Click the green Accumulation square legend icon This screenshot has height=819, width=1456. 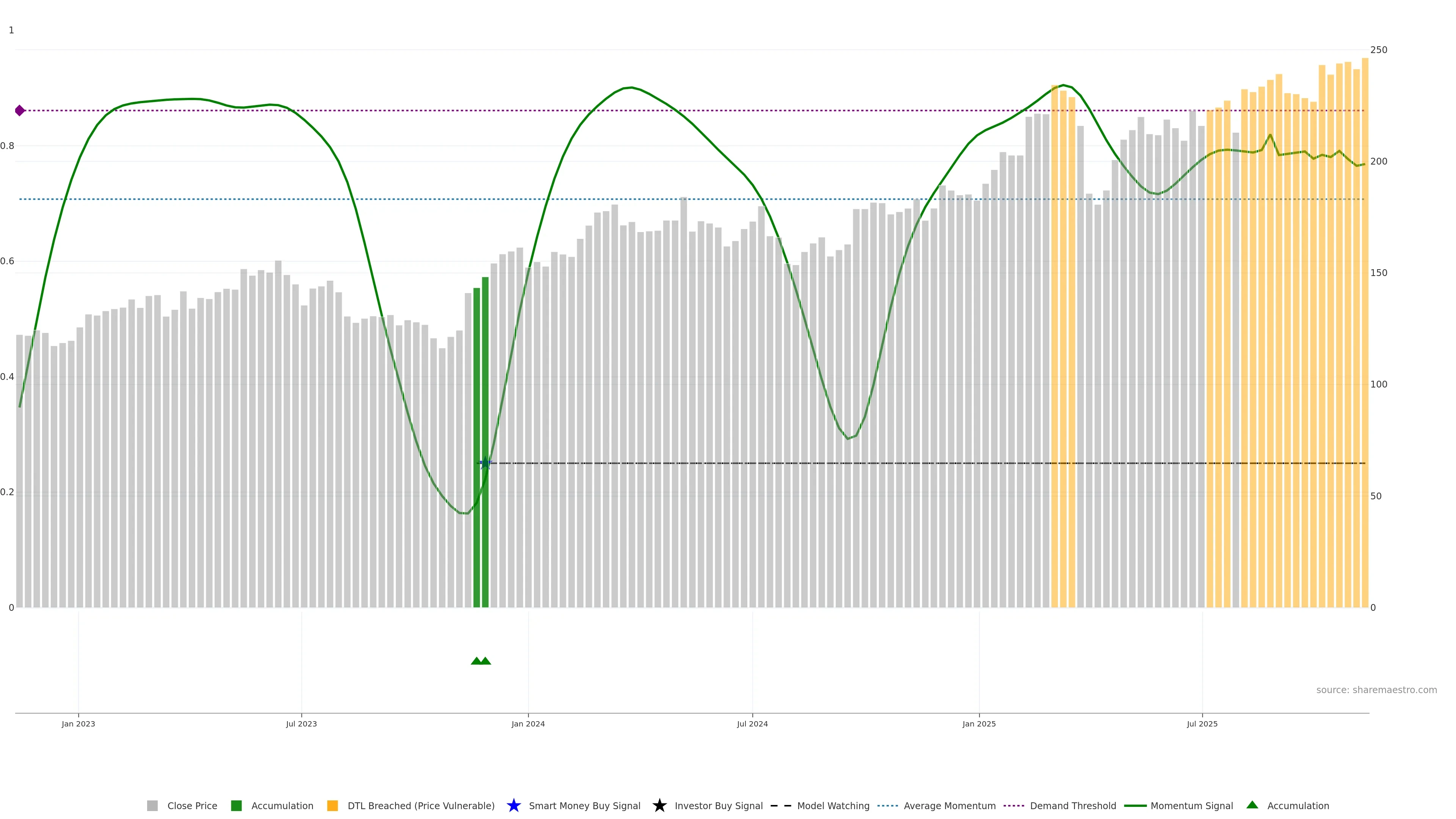pos(236,805)
